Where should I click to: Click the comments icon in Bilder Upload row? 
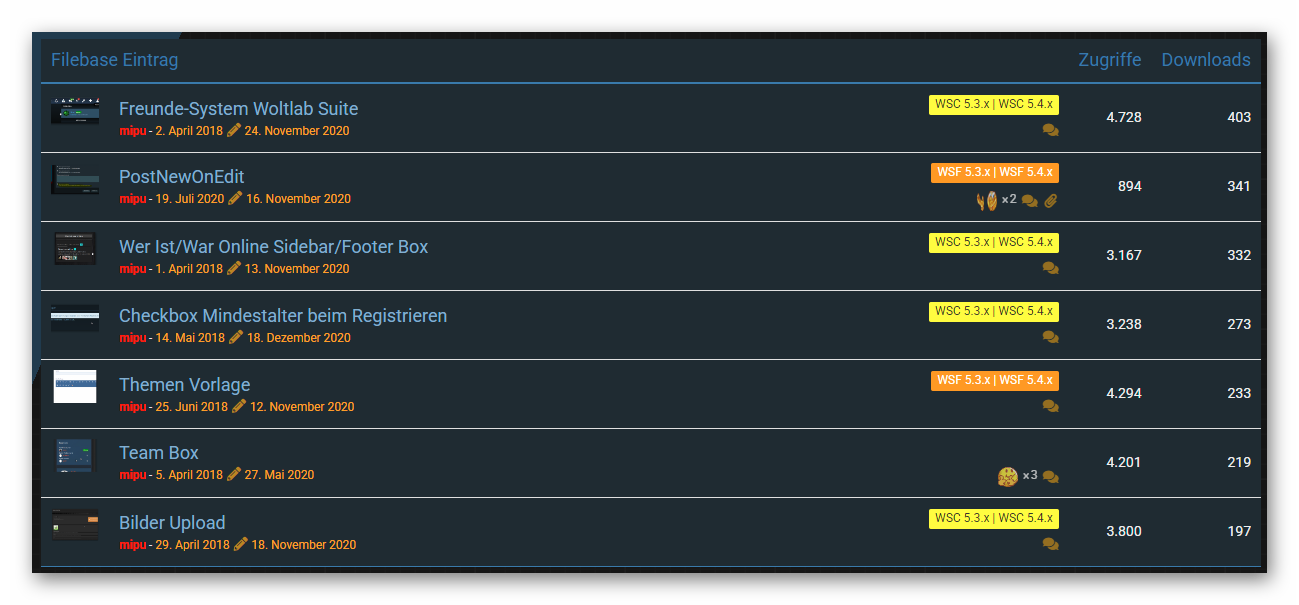click(1050, 544)
